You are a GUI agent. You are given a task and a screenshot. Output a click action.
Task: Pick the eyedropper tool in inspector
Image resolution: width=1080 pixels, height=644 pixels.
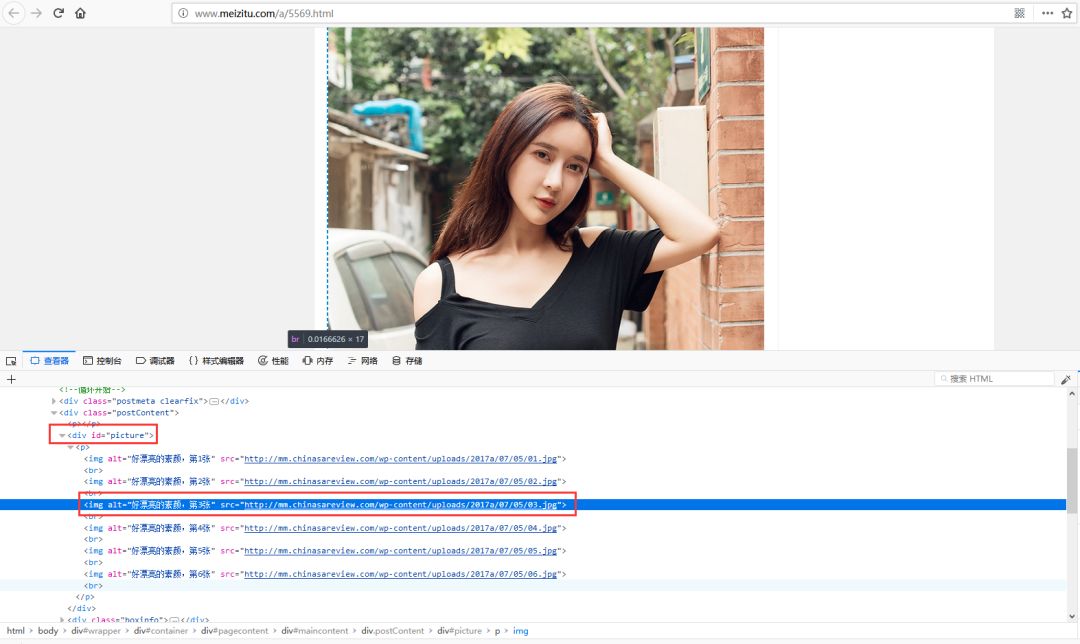pos(1066,380)
